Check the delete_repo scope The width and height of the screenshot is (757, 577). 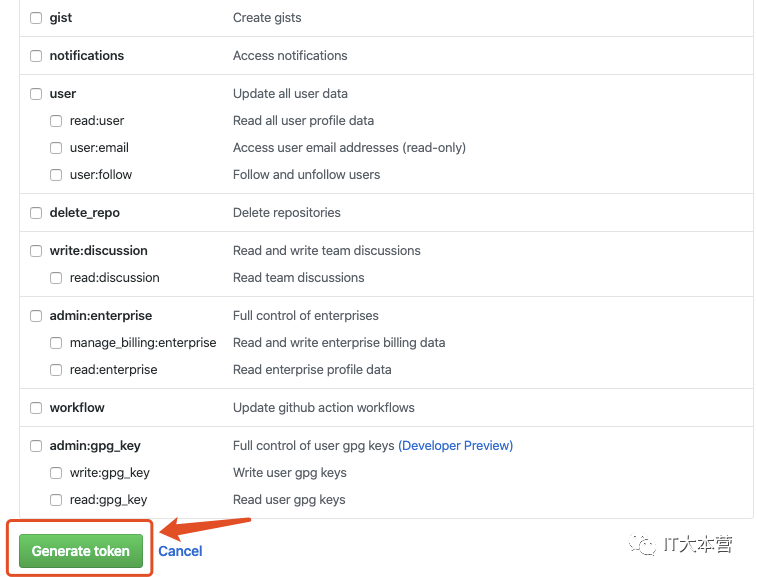tap(37, 213)
